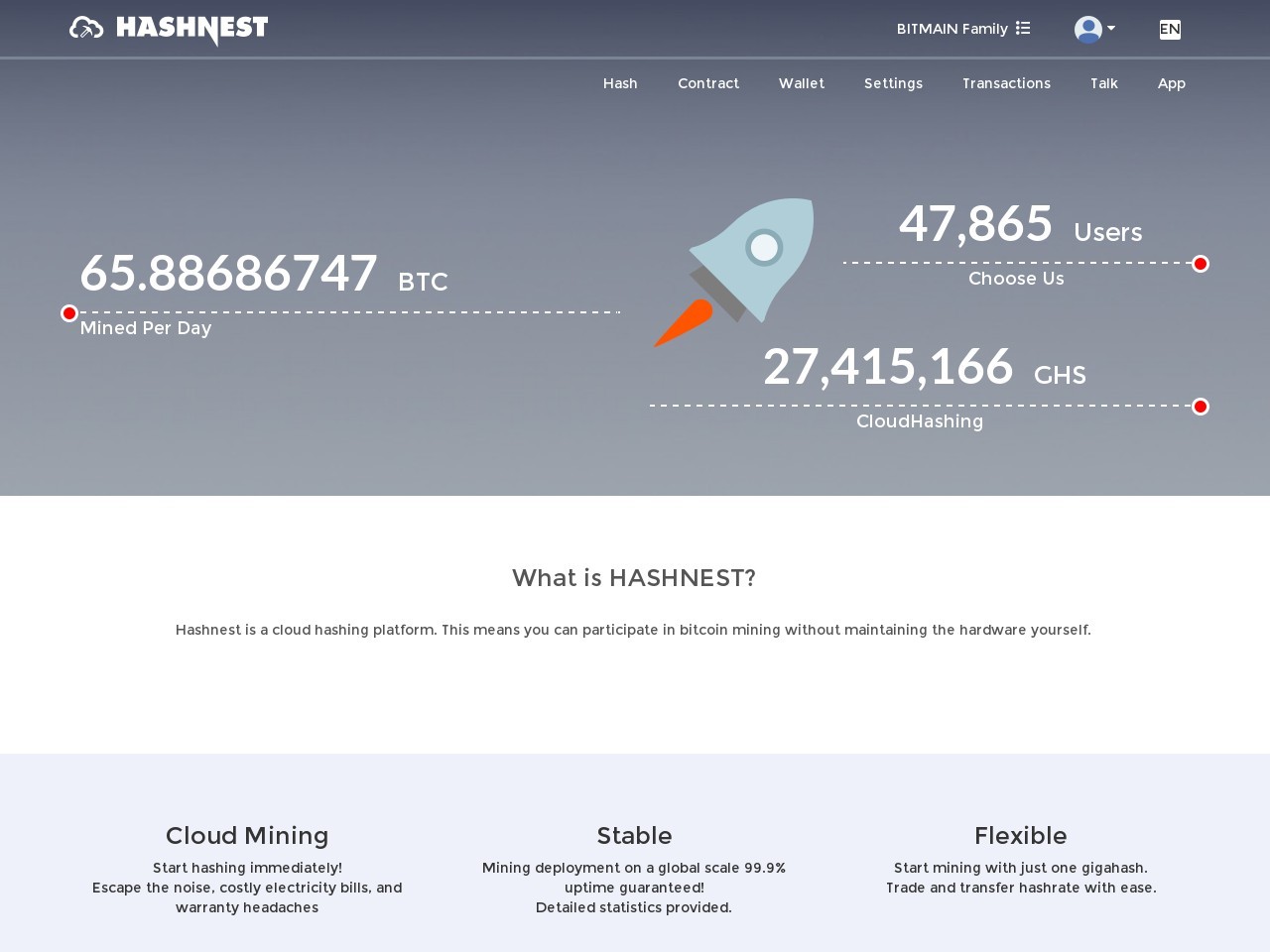Viewport: 1270px width, 952px height.
Task: Go to the App page
Action: pos(1172,83)
